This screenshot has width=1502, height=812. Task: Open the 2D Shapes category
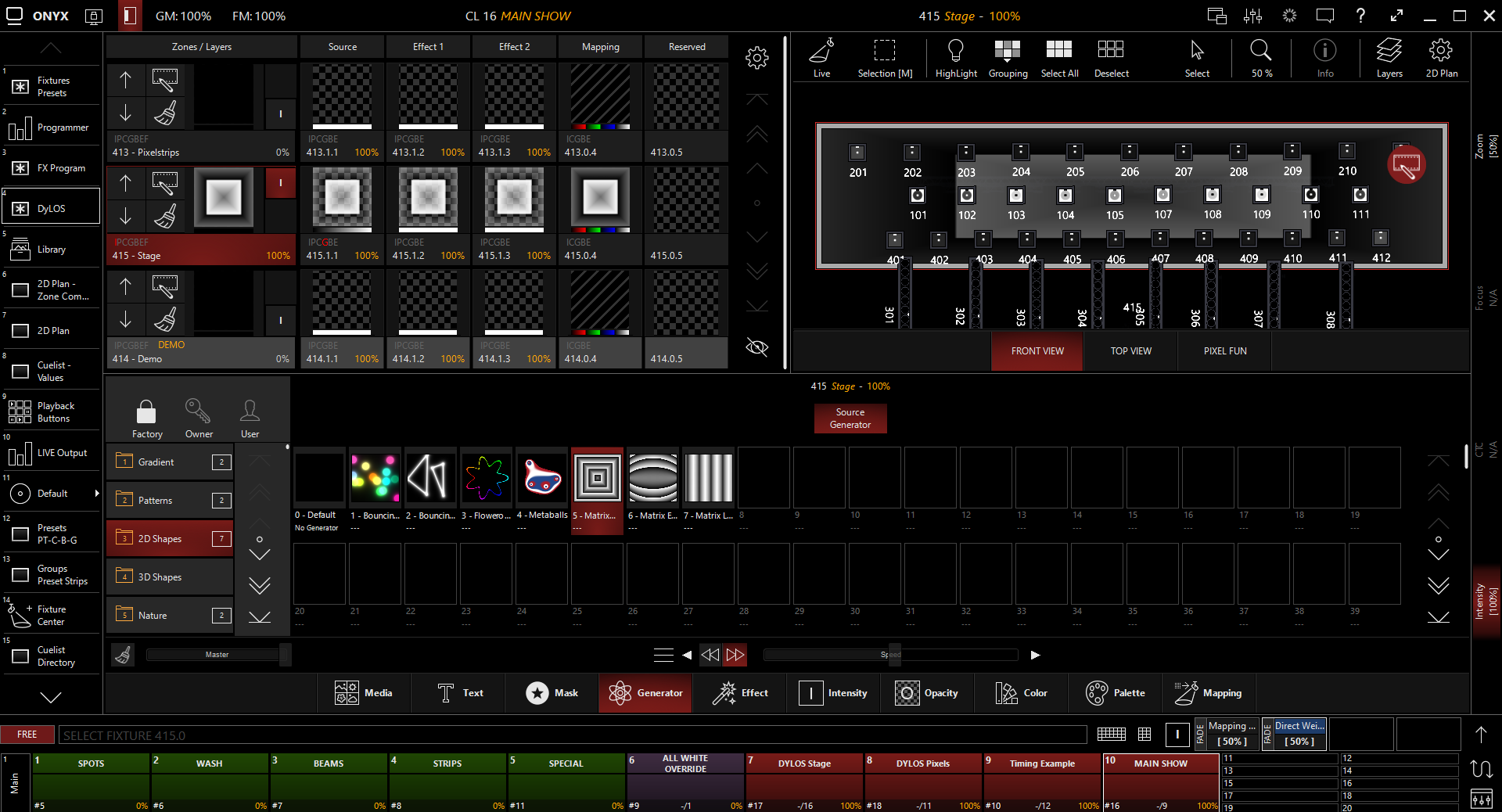point(170,538)
